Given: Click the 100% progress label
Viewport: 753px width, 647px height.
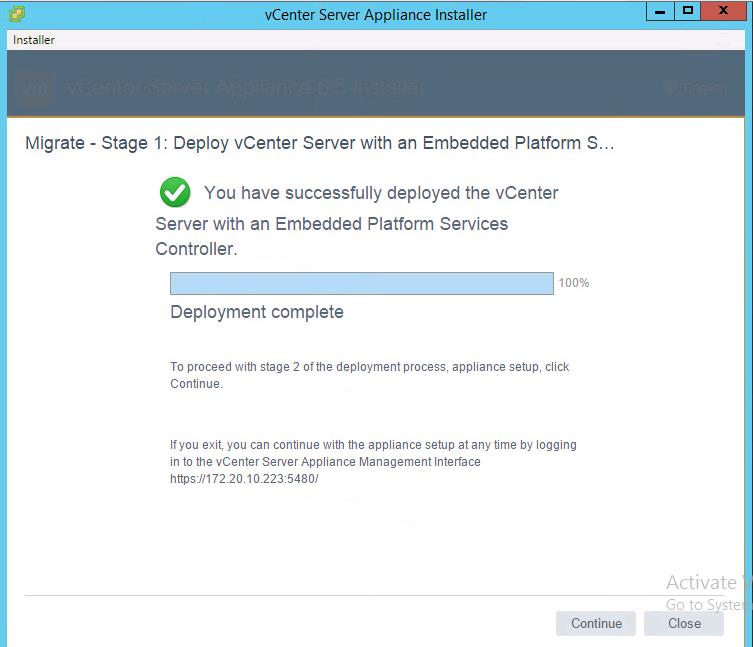Looking at the screenshot, I should [x=573, y=283].
